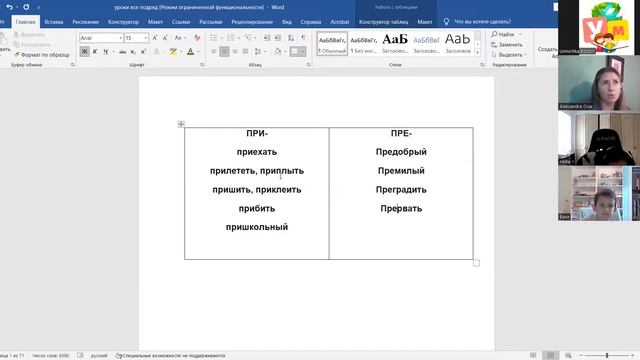
Task: Toggle show paragraph marks (¶)
Action: (303, 38)
